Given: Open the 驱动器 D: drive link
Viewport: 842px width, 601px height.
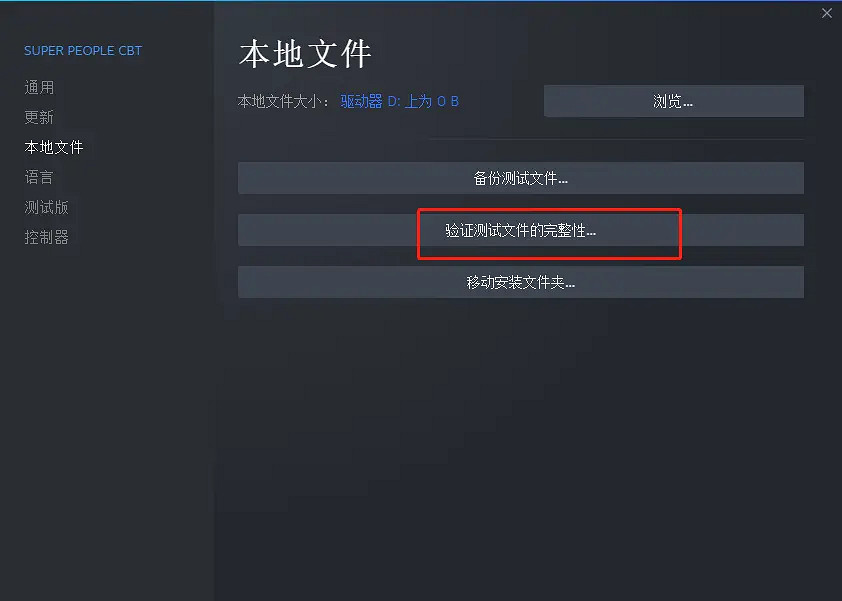Looking at the screenshot, I should tap(371, 102).
